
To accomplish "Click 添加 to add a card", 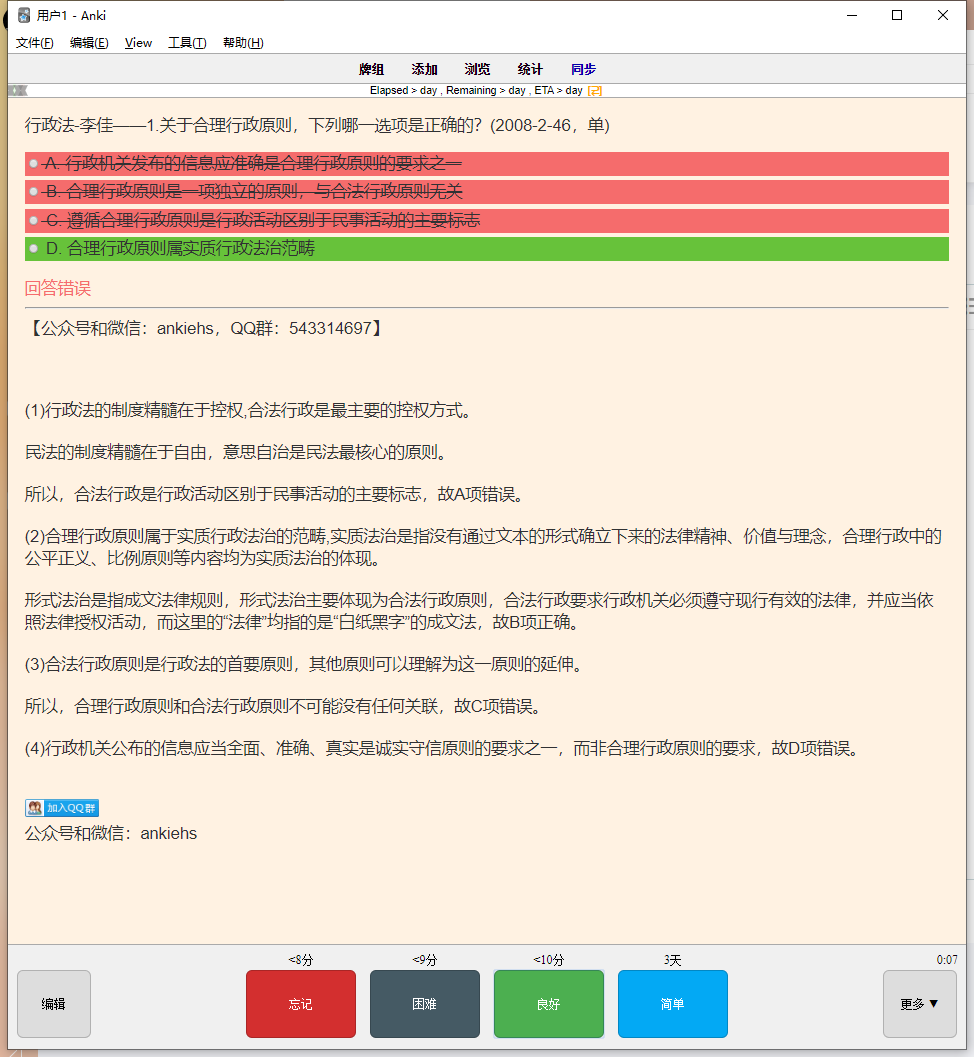I will pos(425,69).
